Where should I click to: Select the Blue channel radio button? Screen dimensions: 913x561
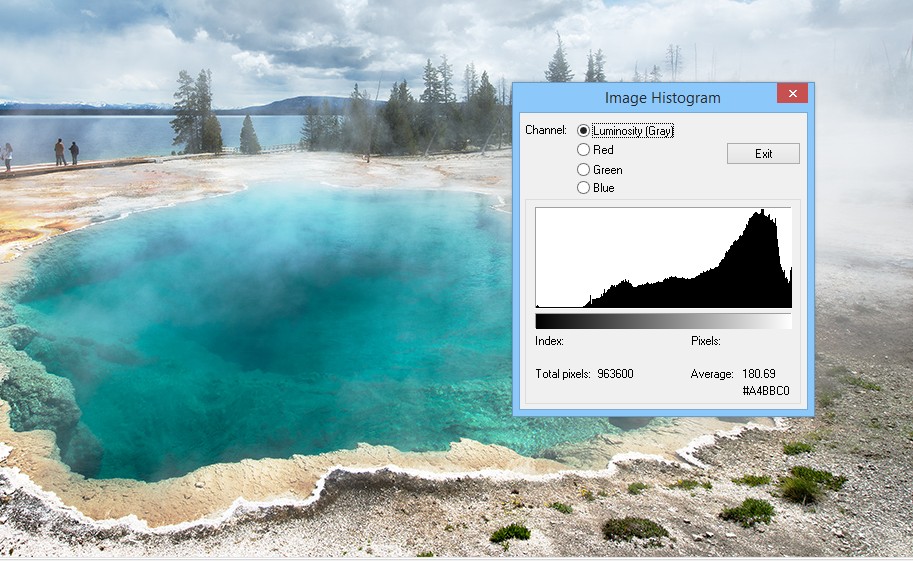point(583,188)
